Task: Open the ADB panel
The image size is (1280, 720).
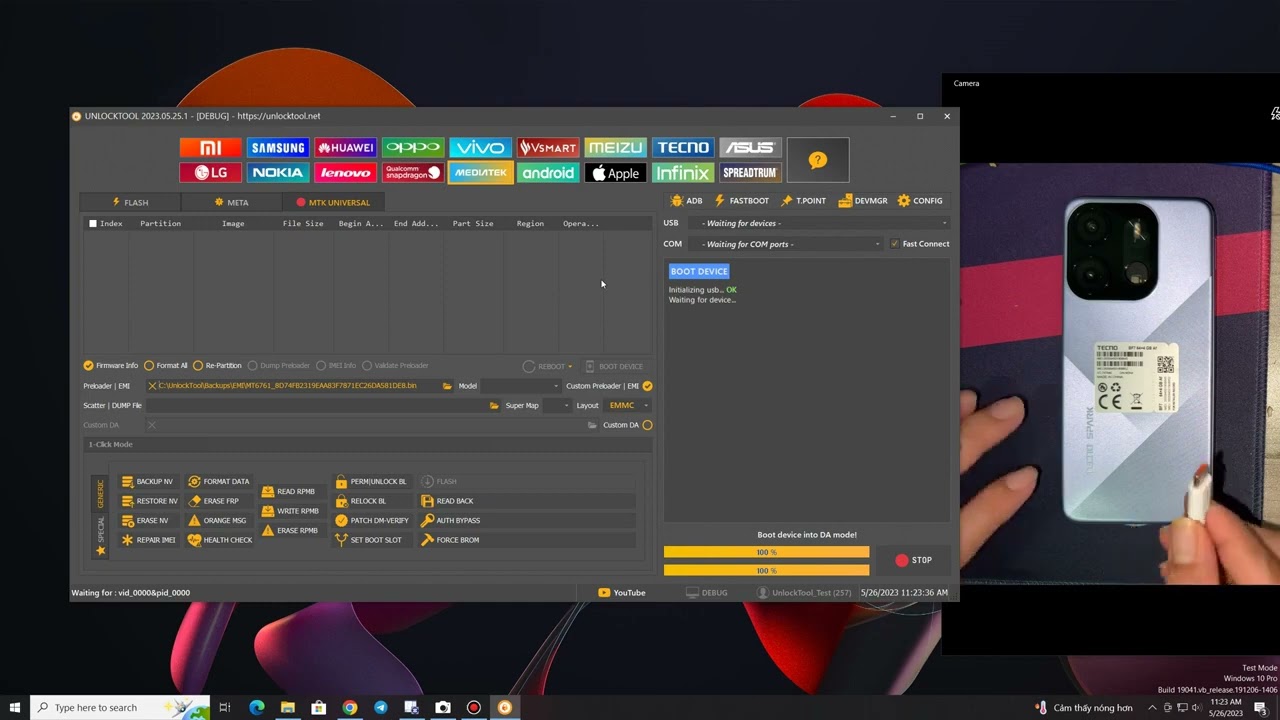Action: 686,201
